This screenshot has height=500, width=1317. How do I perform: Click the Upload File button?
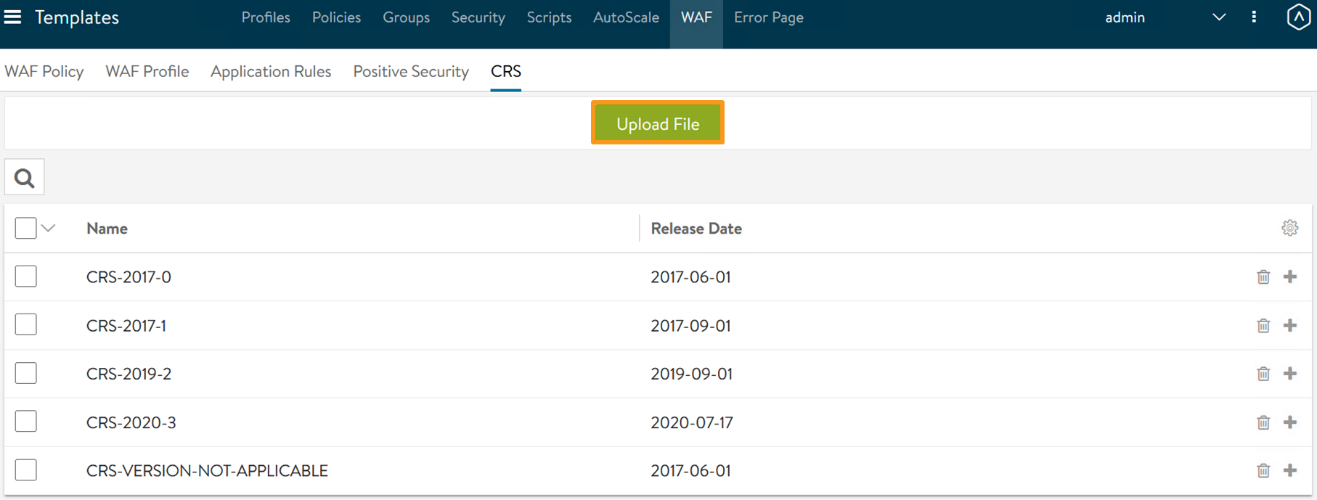[x=657, y=124]
